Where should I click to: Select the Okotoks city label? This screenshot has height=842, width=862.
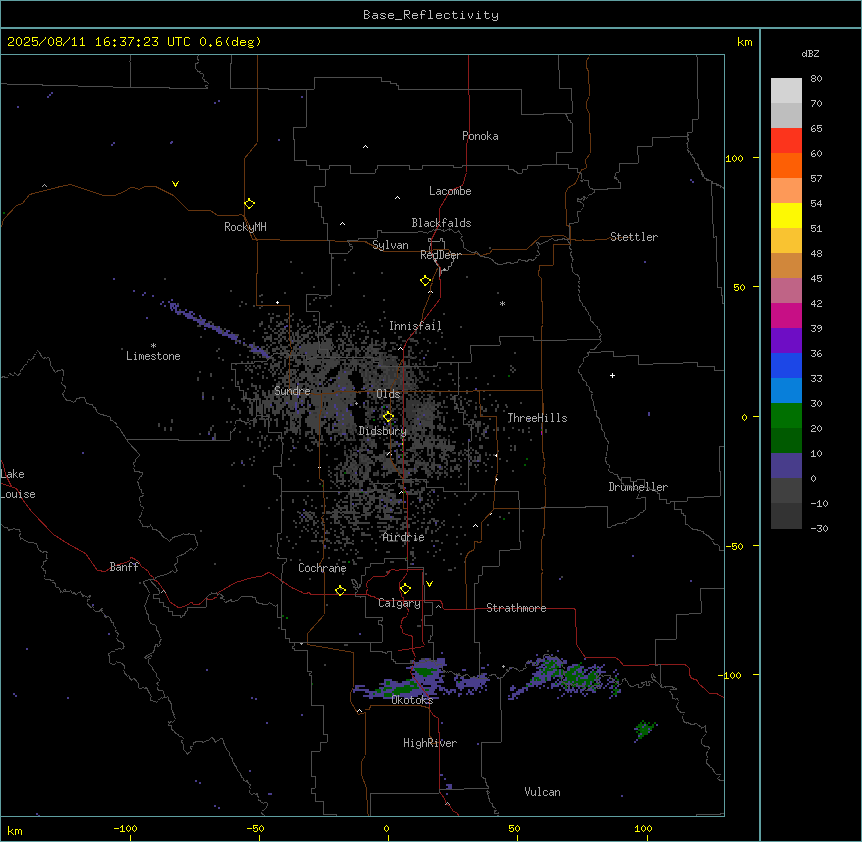pyautogui.click(x=412, y=700)
